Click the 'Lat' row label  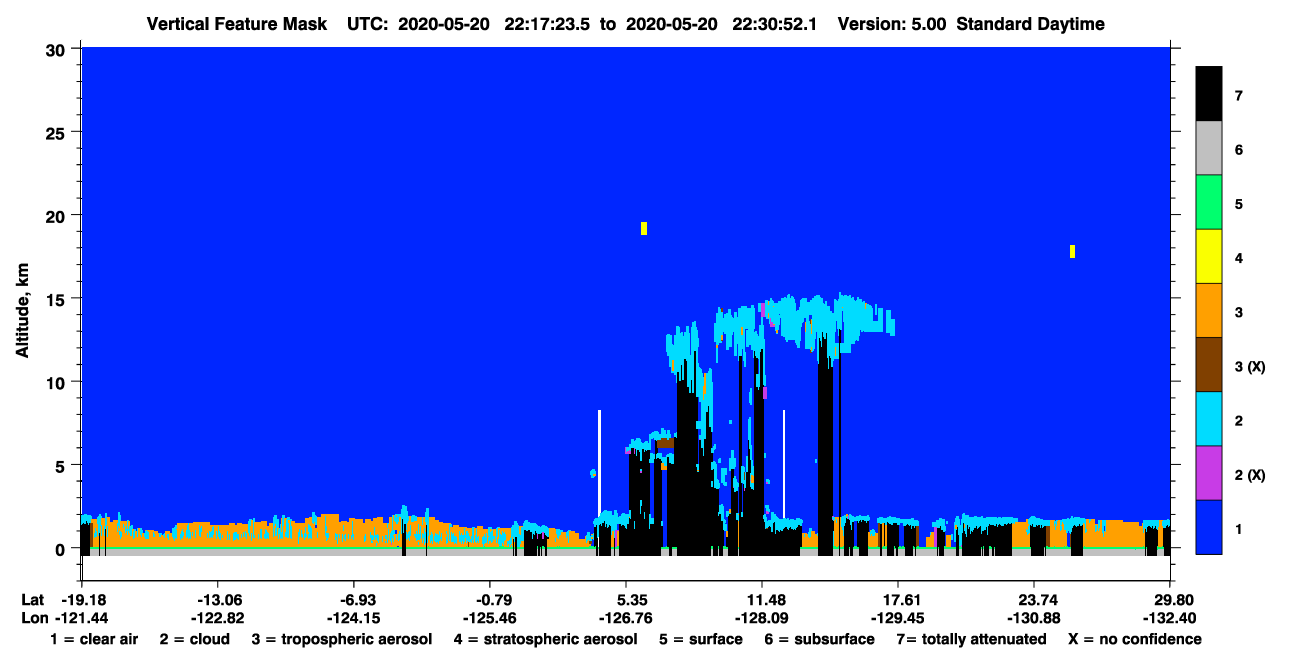coord(32,600)
